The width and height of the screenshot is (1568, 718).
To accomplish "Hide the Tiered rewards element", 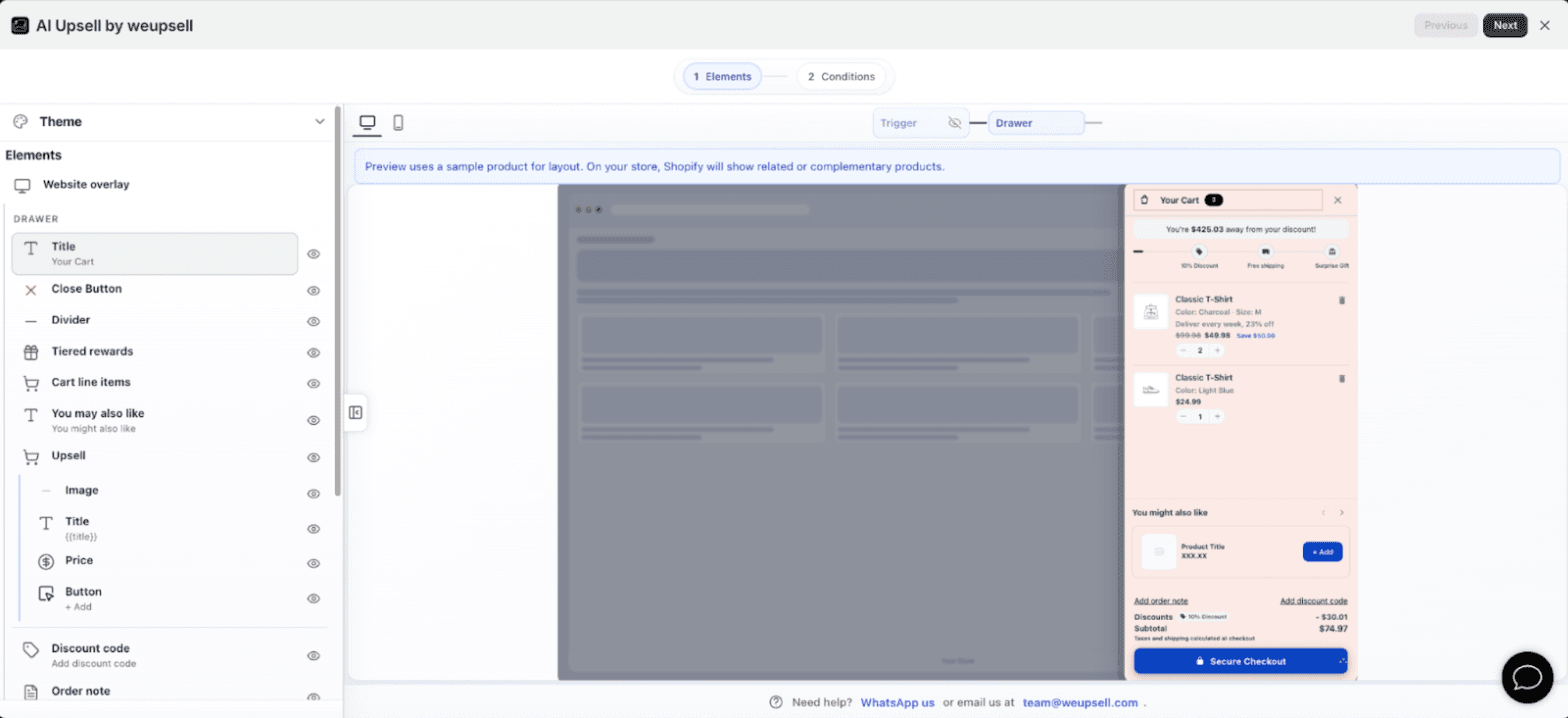I will pyautogui.click(x=313, y=352).
